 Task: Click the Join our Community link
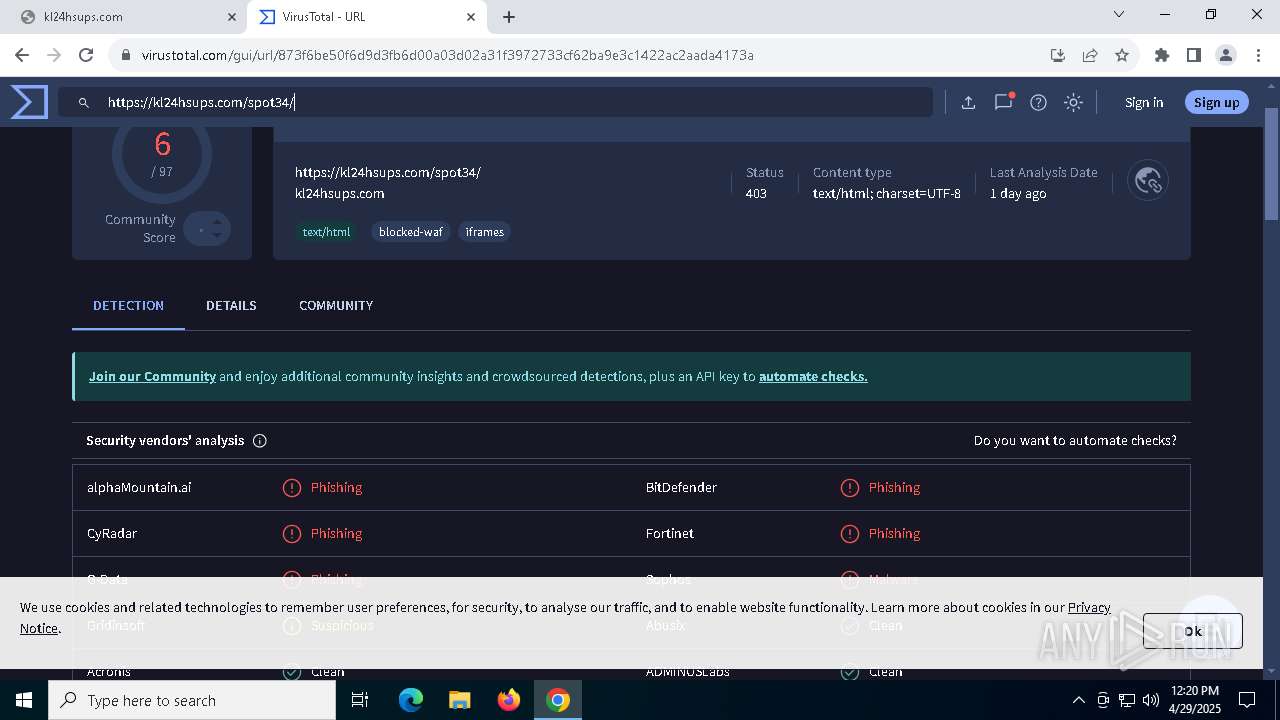point(152,377)
